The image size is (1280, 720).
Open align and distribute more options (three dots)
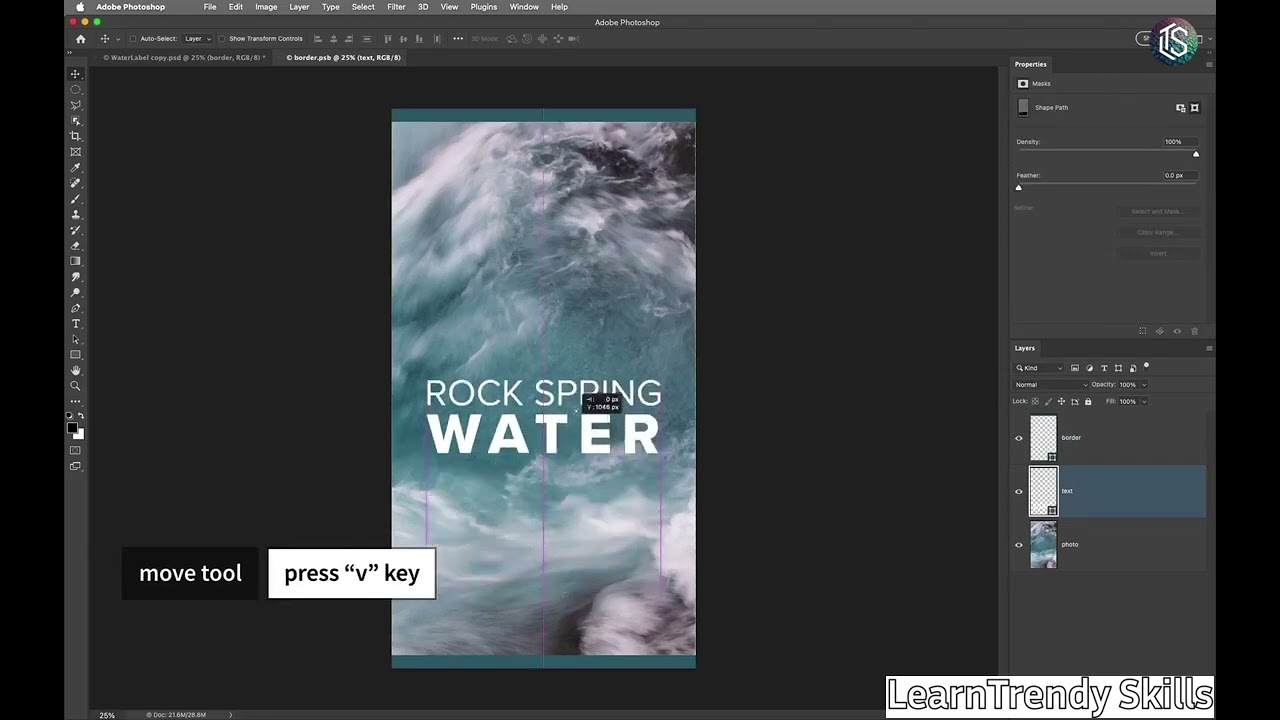point(458,39)
